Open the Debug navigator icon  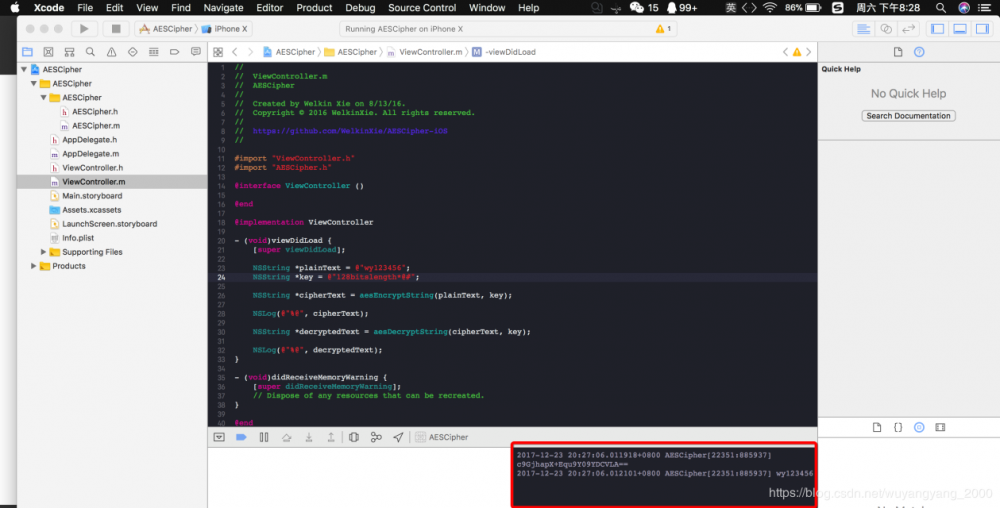pos(154,52)
